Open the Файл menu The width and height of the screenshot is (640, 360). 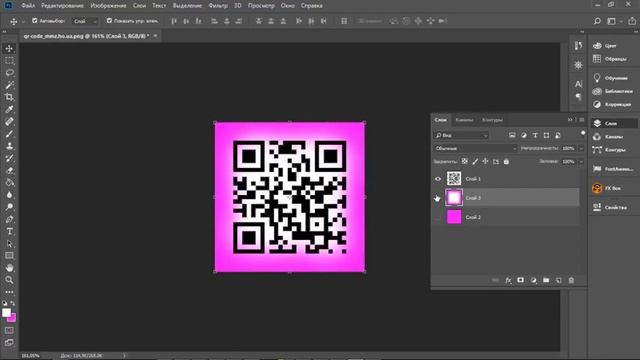(28, 6)
